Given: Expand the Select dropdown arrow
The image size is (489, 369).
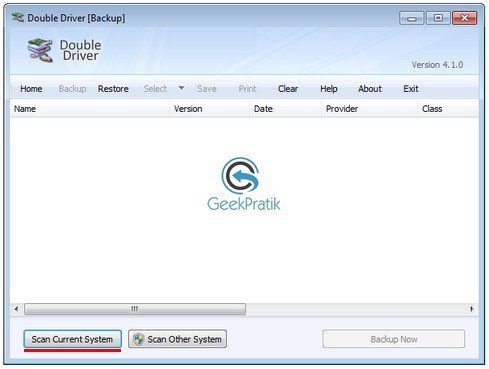Looking at the screenshot, I should [181, 88].
